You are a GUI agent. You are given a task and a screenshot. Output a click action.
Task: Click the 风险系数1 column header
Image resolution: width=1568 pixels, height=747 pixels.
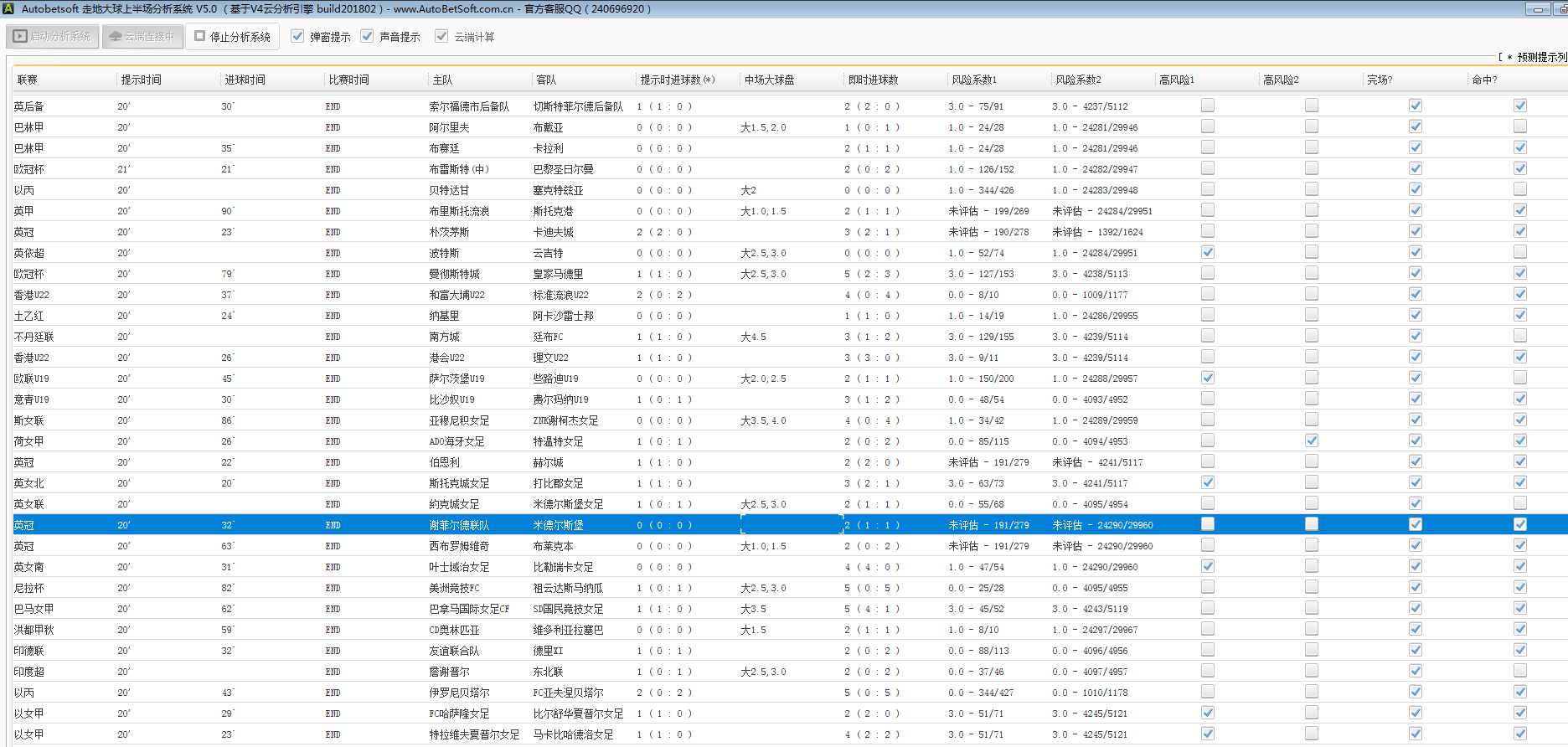point(973,80)
